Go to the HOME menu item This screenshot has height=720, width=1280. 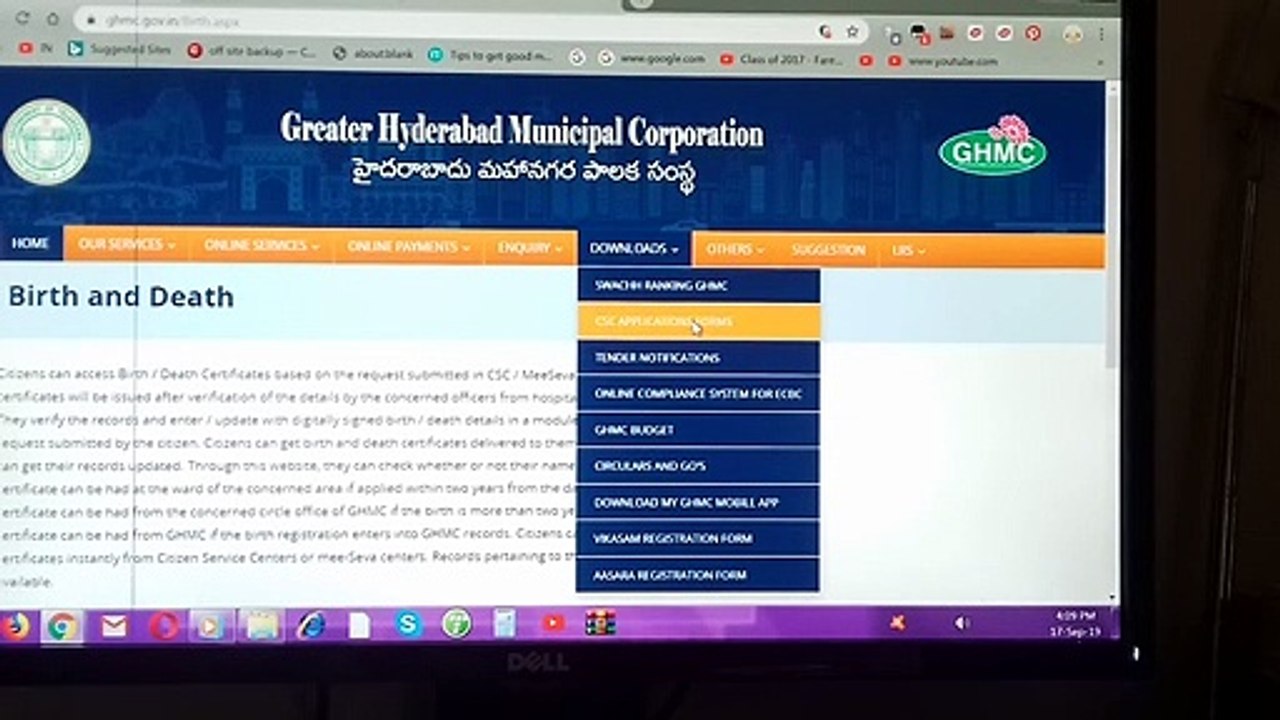[x=30, y=243]
